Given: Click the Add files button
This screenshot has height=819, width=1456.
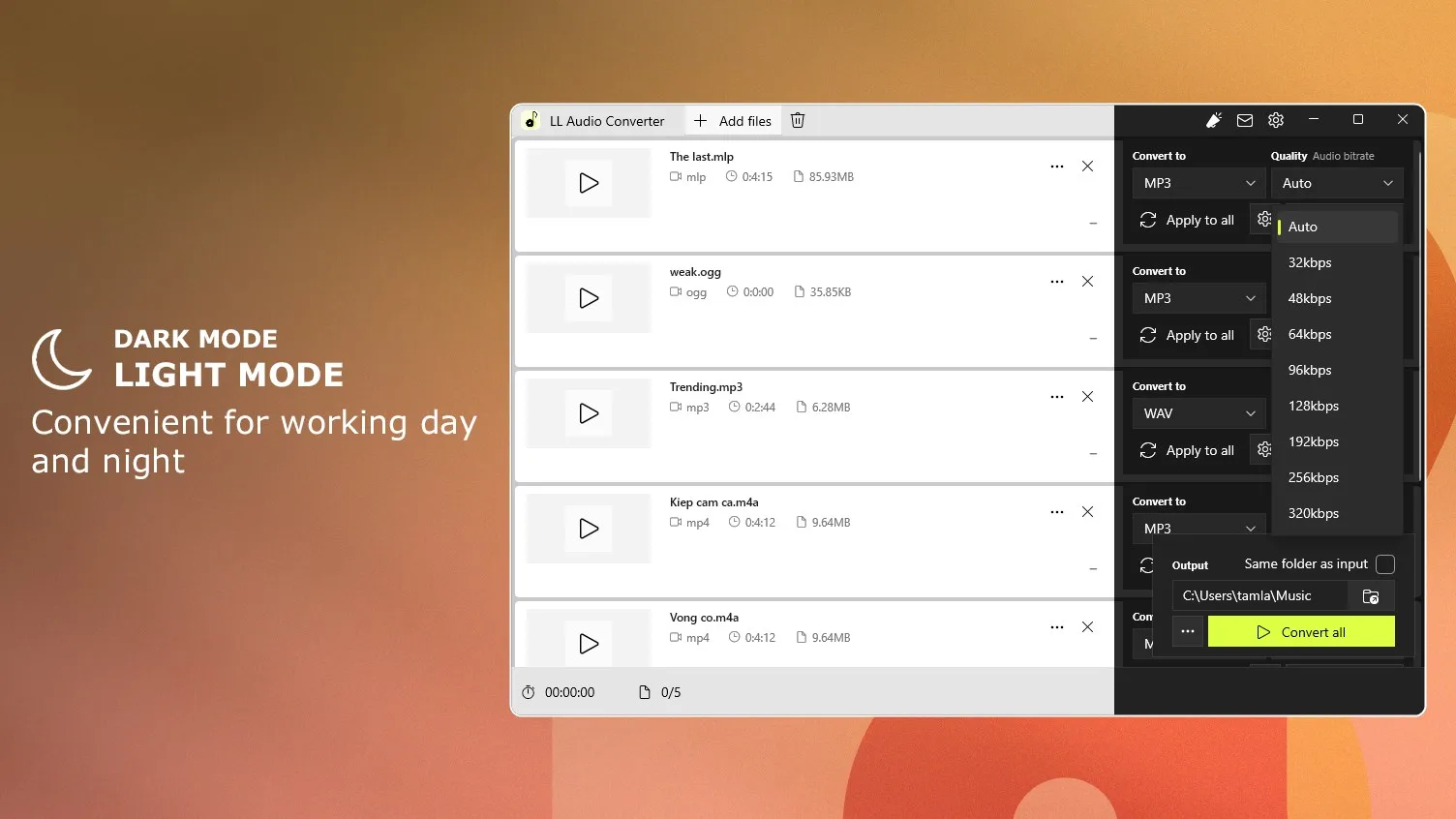Looking at the screenshot, I should coord(733,121).
